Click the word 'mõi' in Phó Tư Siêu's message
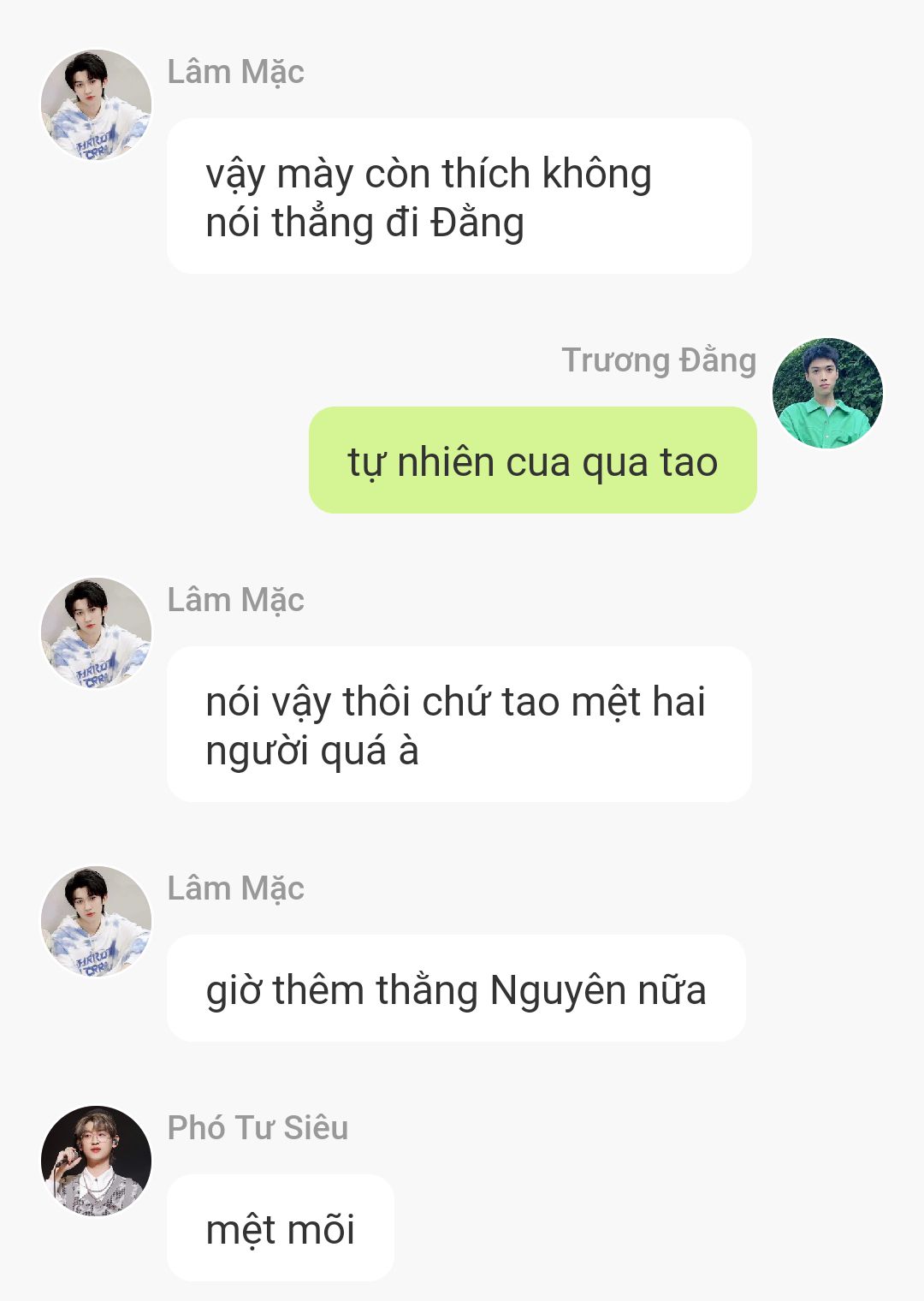924x1301 pixels. coord(321,1229)
